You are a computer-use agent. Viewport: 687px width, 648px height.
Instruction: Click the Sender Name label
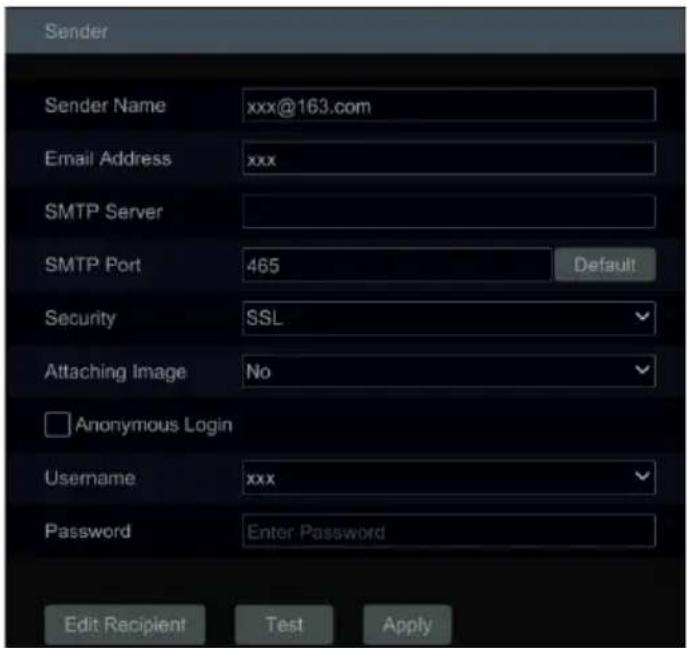point(106,106)
